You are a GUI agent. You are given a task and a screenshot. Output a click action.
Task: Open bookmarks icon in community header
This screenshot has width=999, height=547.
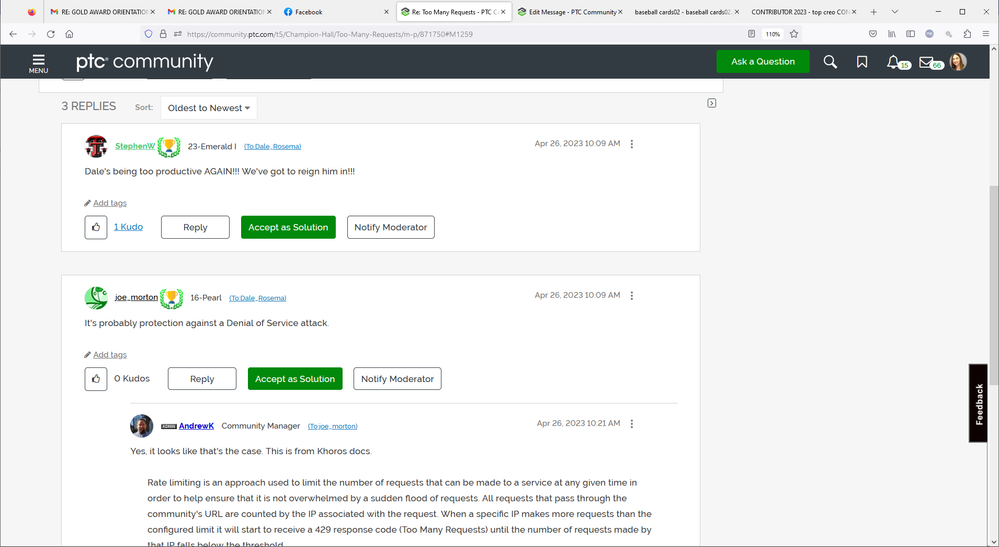(862, 62)
